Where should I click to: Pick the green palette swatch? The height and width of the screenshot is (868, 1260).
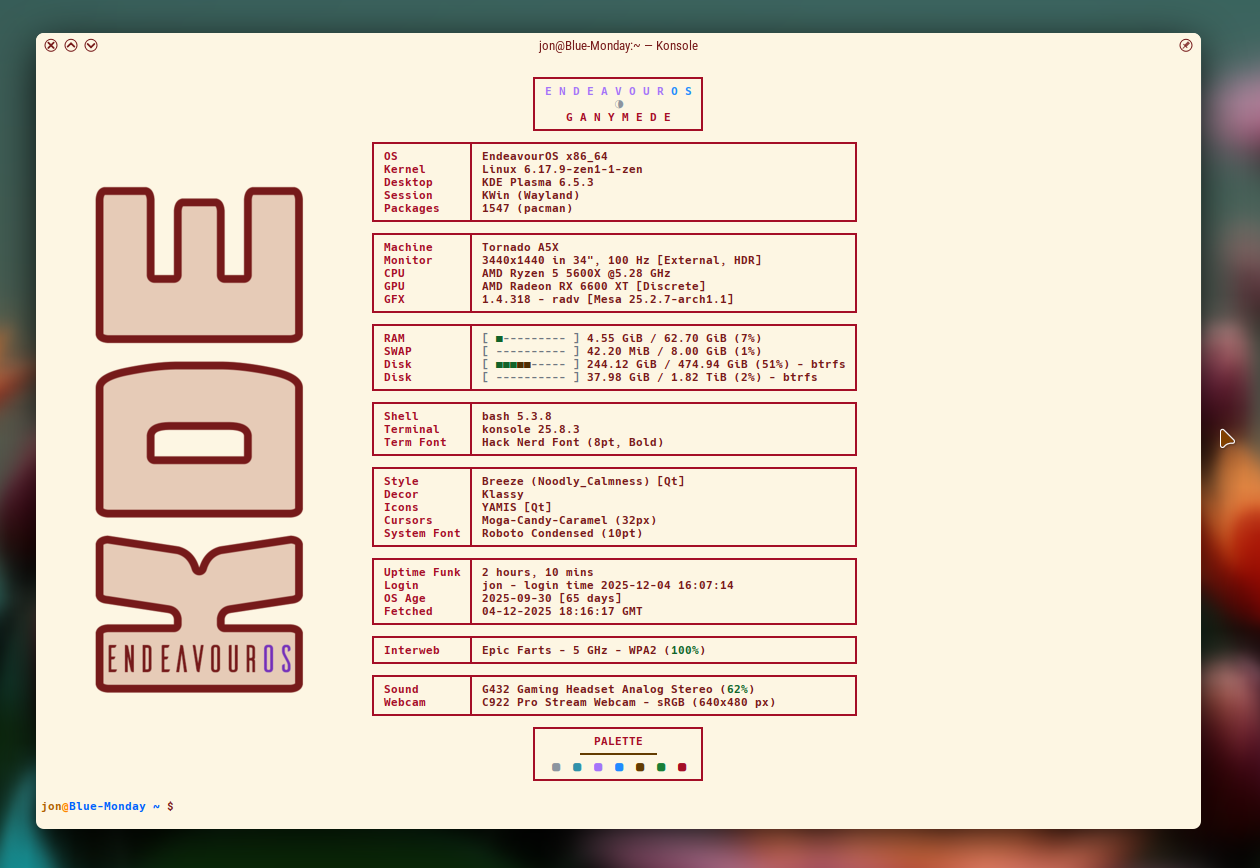661,767
